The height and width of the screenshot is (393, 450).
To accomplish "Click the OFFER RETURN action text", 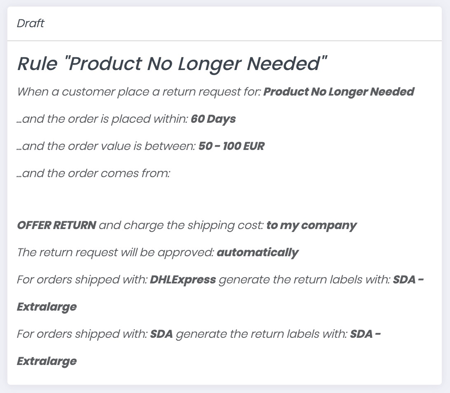I will 57,225.
